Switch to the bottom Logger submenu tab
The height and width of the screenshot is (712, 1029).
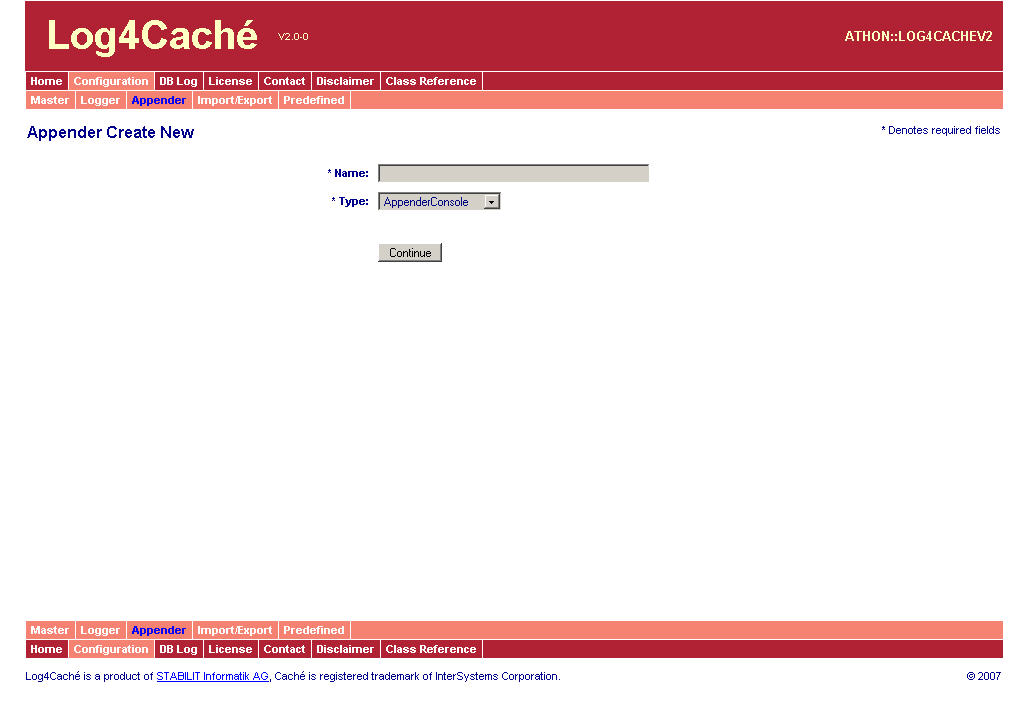(100, 630)
